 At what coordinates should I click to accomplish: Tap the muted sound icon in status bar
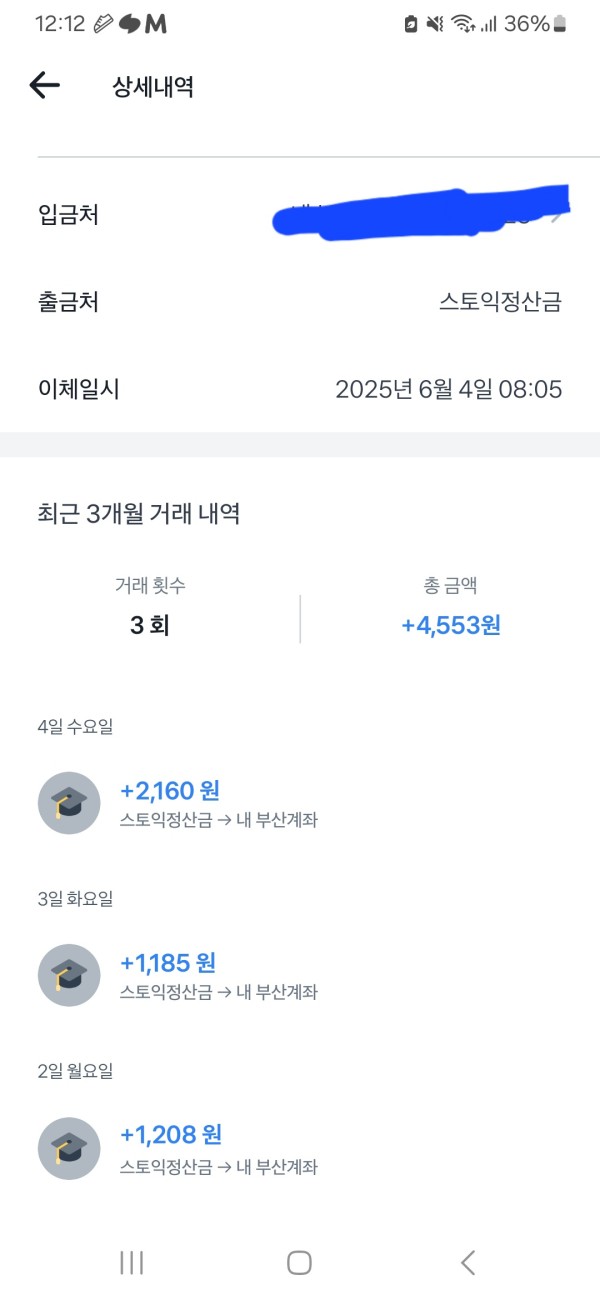435,24
